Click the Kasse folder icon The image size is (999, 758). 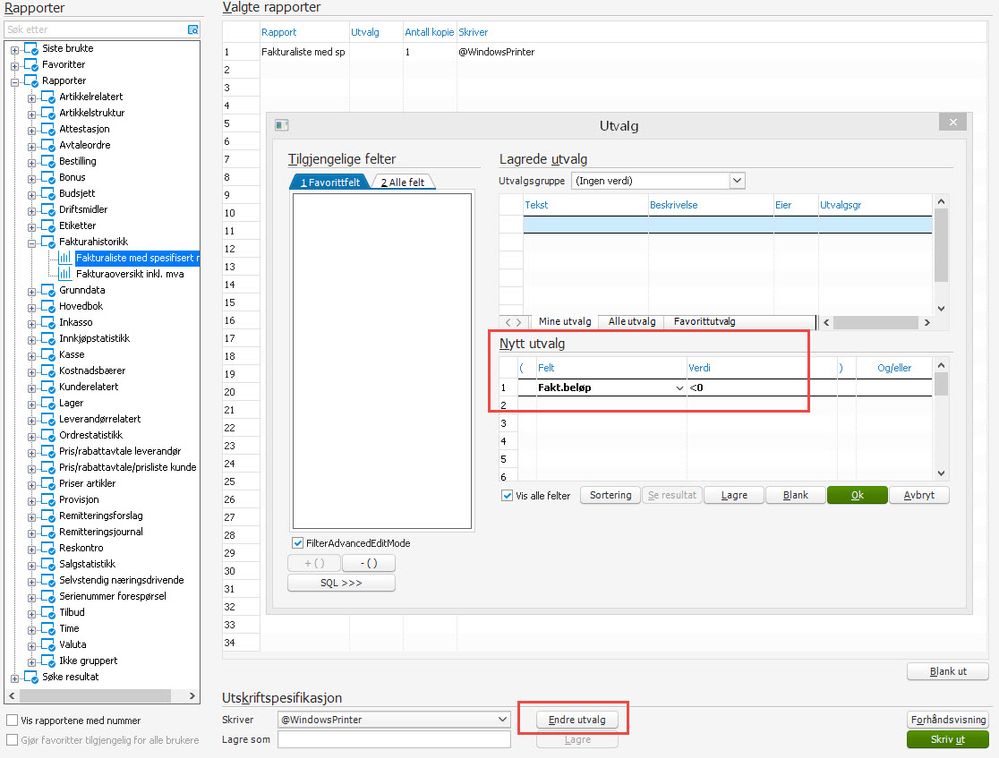pyautogui.click(x=48, y=355)
